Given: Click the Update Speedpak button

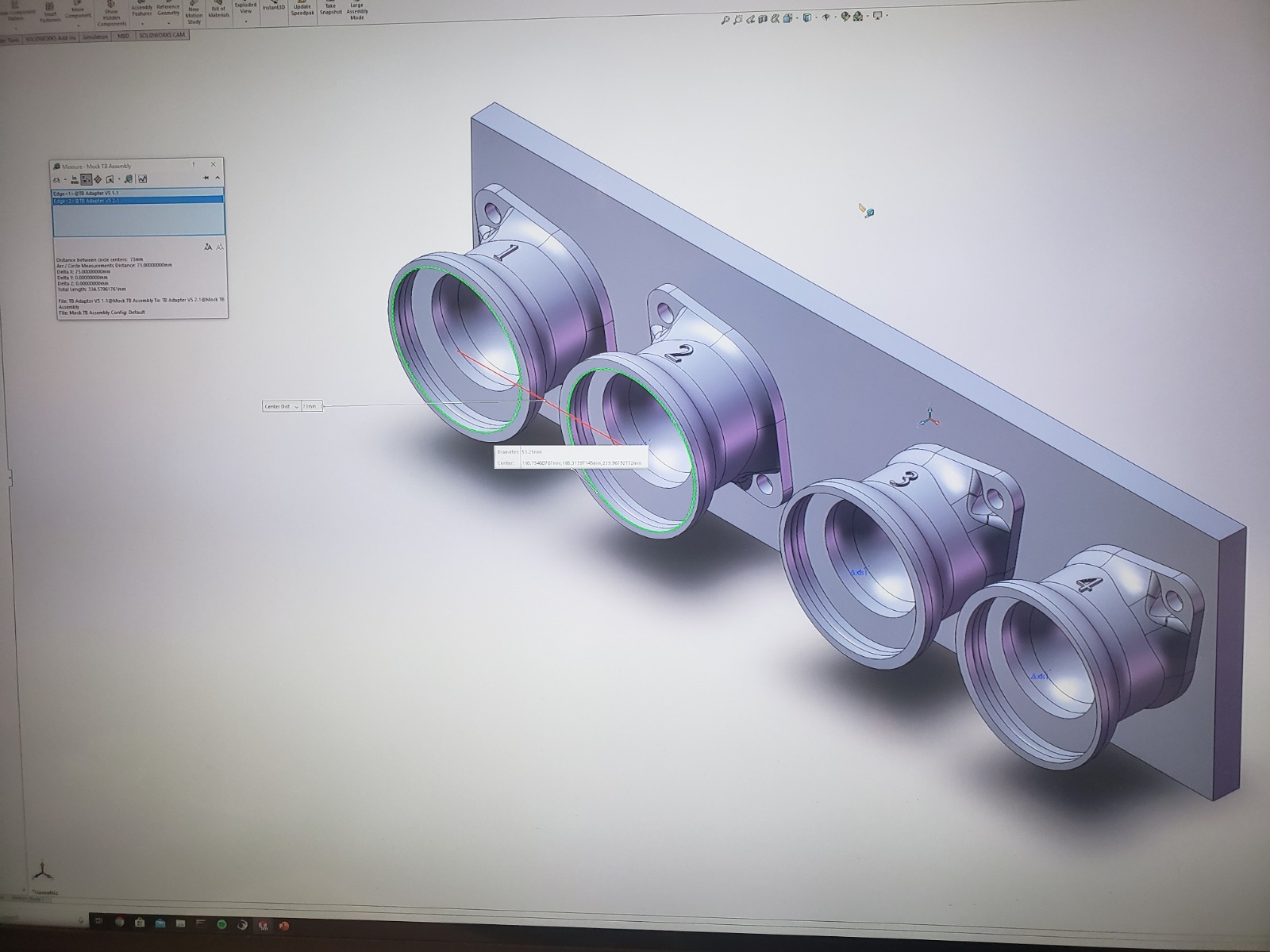Looking at the screenshot, I should tap(302, 10).
